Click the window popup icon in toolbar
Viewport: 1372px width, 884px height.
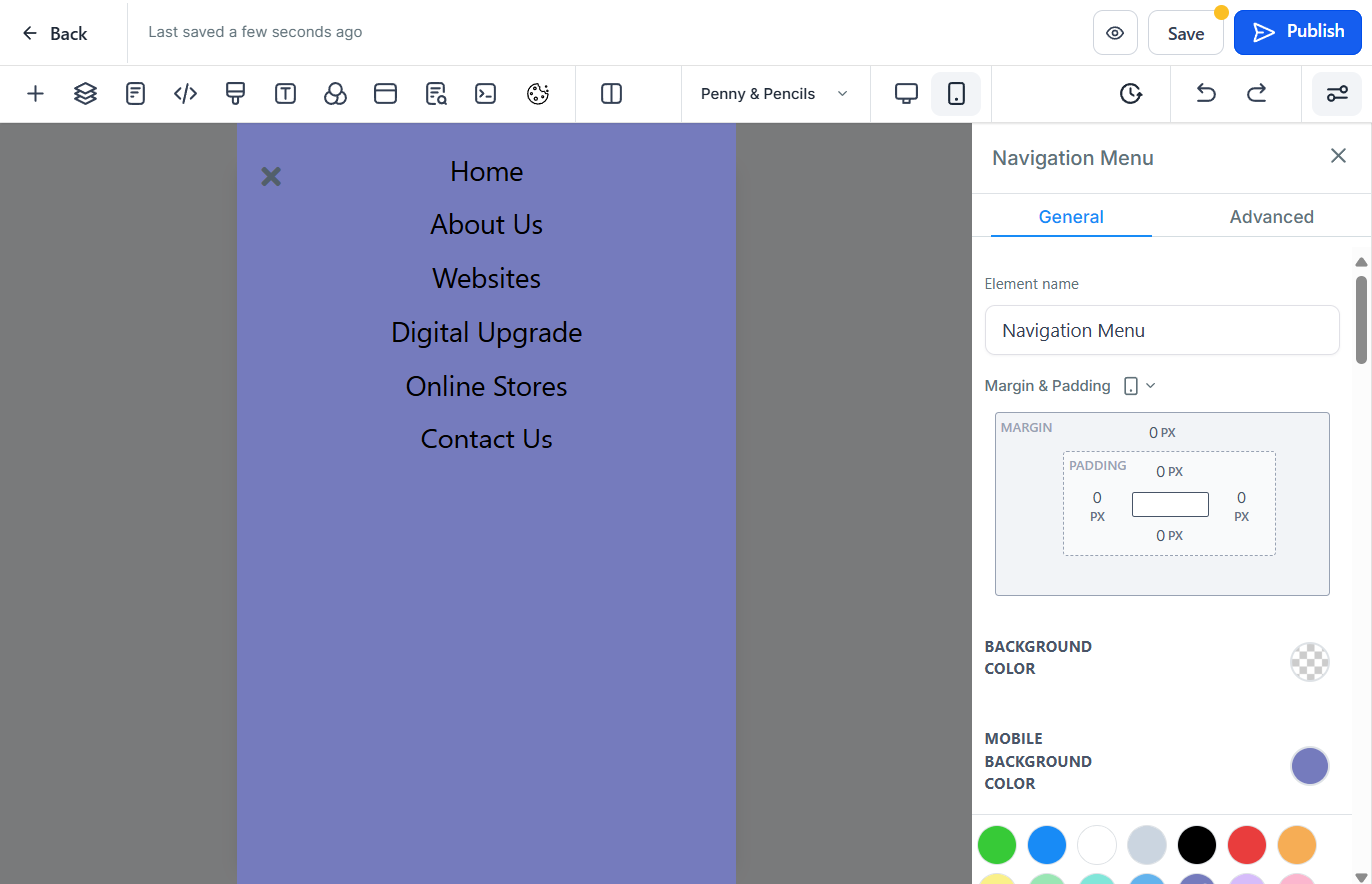click(385, 94)
